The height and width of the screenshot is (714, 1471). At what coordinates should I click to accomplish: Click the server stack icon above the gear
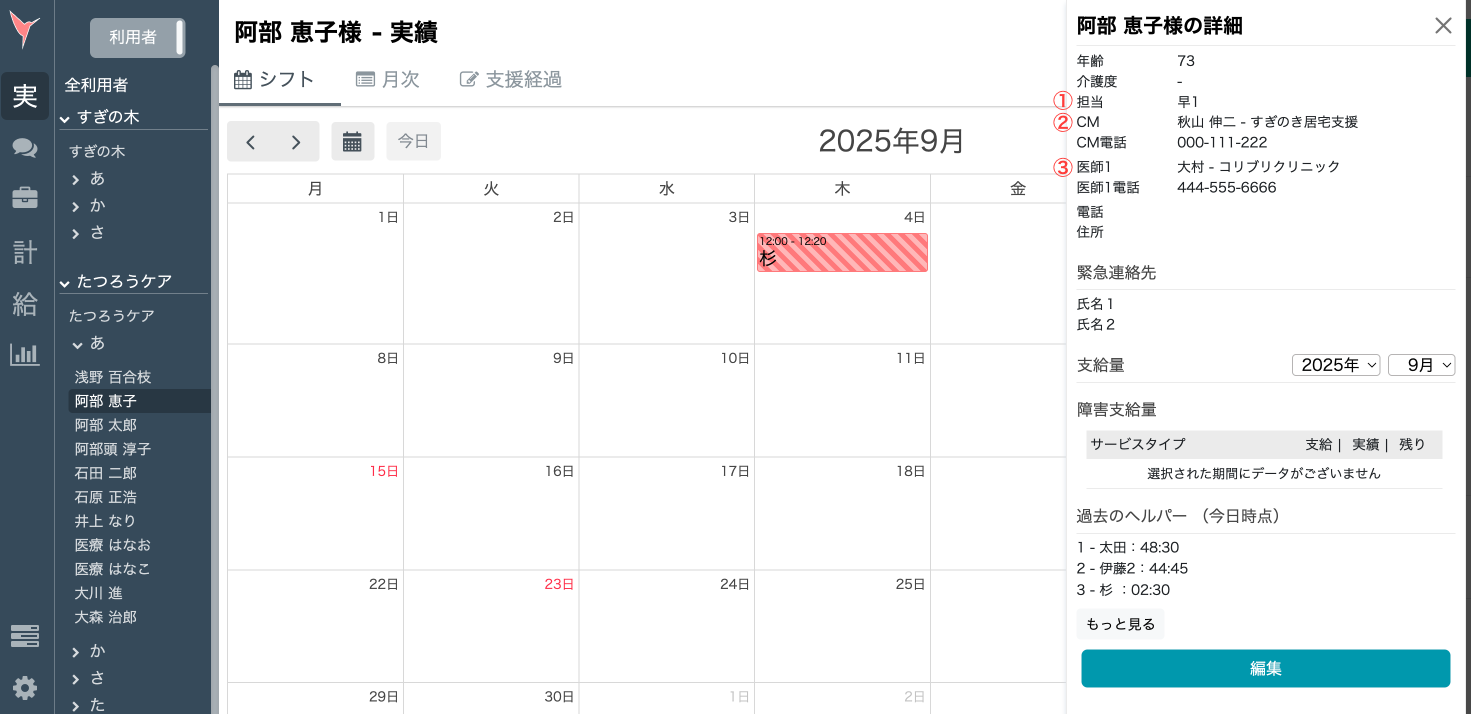tap(24, 636)
